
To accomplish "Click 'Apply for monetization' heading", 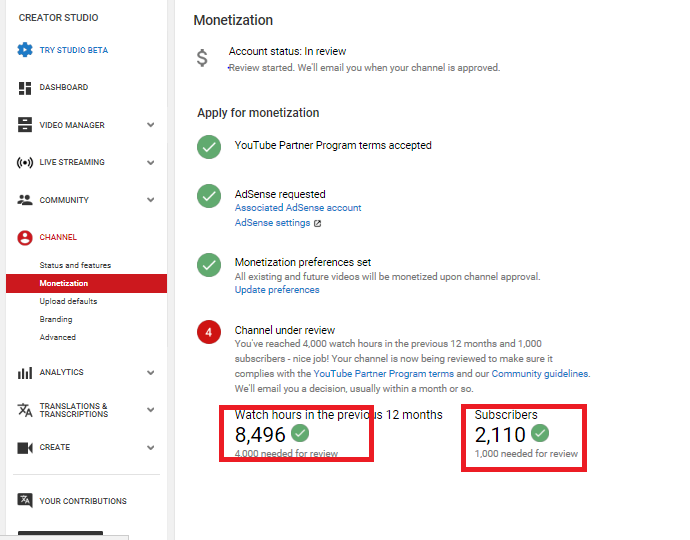I will tap(258, 113).
